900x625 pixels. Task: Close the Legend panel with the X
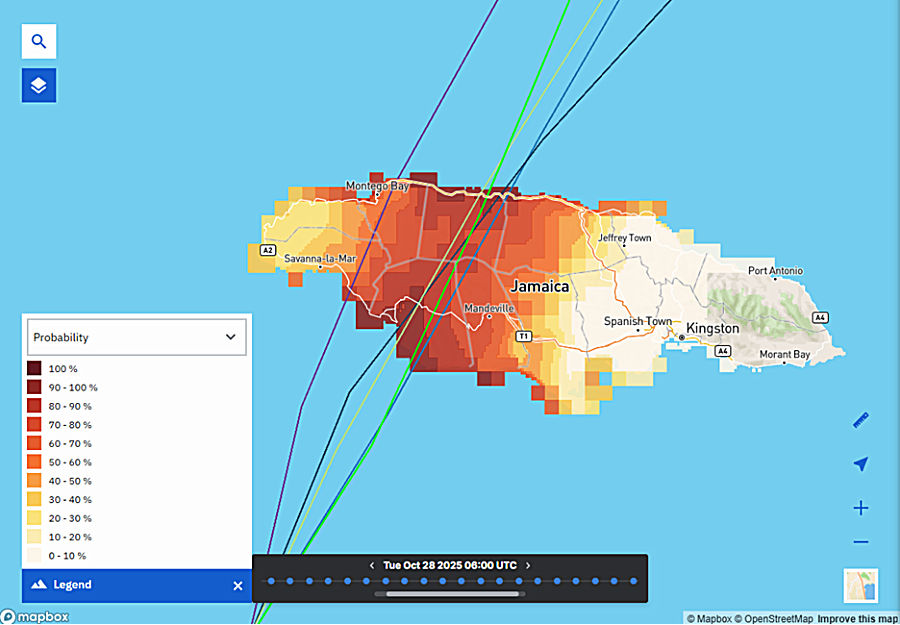pyautogui.click(x=237, y=585)
